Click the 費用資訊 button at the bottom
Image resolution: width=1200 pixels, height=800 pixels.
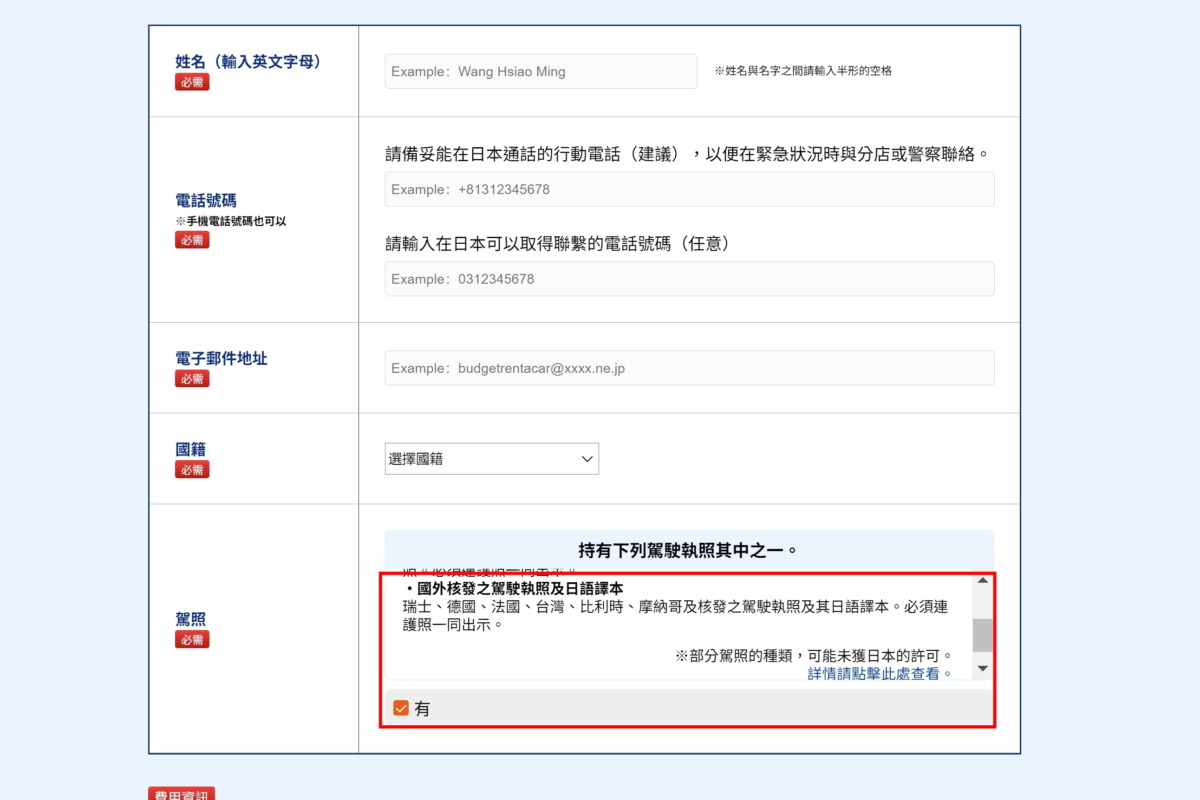[x=181, y=795]
